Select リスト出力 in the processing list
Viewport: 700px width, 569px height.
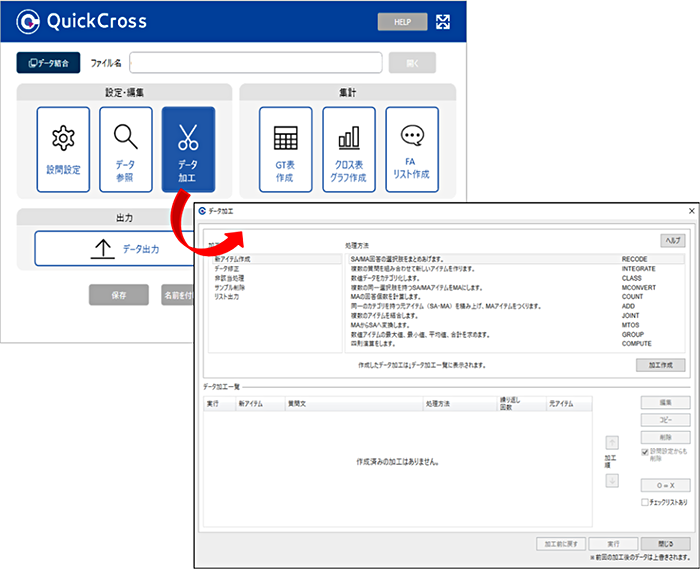tap(275, 297)
